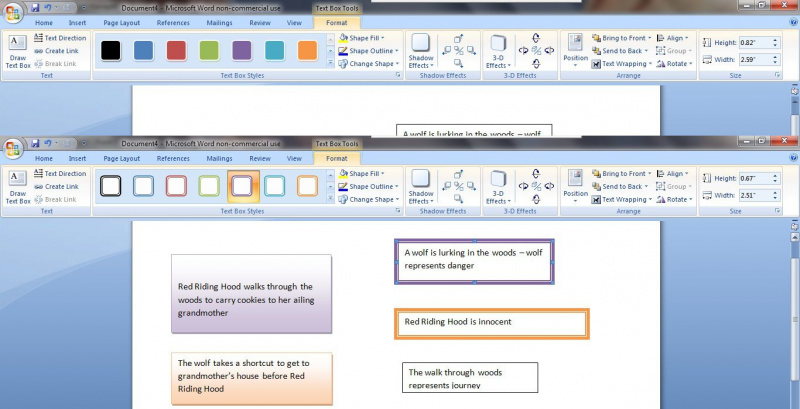The width and height of the screenshot is (800, 409).
Task: Switch to Page Layout tab in lower window
Action: (x=122, y=159)
